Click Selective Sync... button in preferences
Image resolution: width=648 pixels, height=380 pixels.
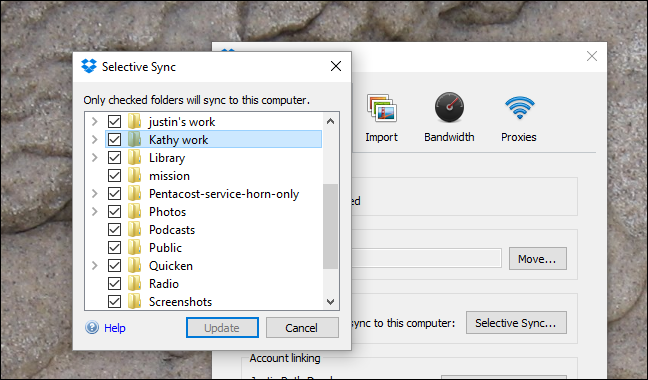(x=516, y=323)
